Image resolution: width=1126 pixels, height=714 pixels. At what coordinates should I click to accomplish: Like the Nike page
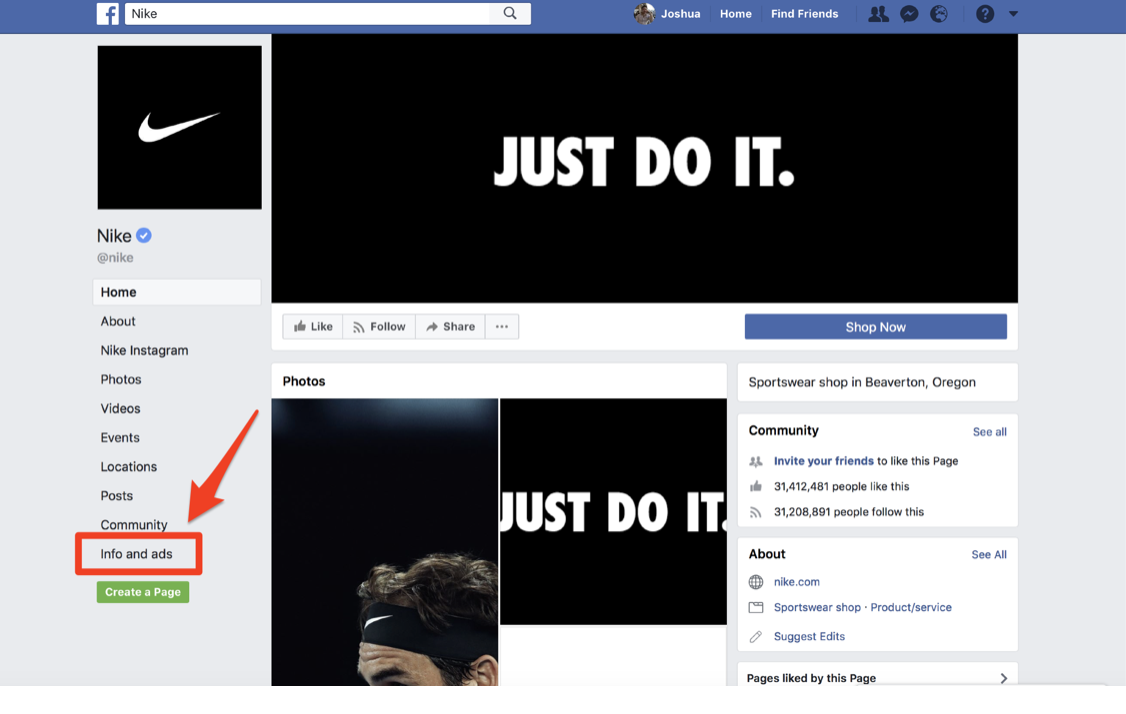click(312, 327)
